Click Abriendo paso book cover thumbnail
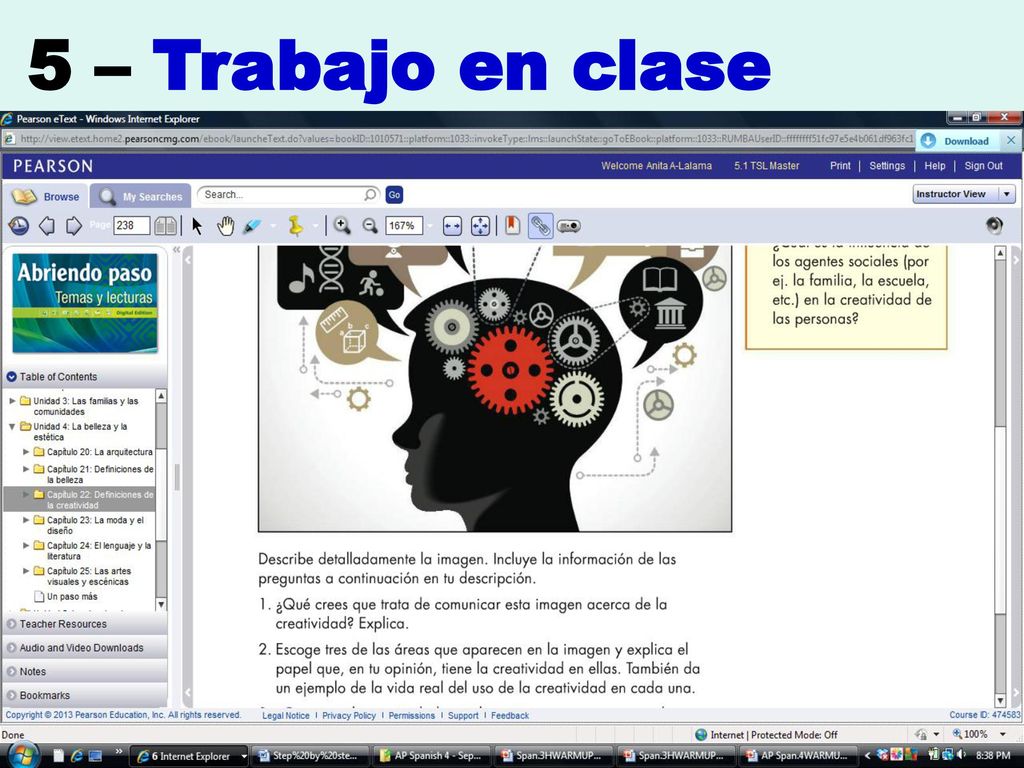 pyautogui.click(x=85, y=303)
